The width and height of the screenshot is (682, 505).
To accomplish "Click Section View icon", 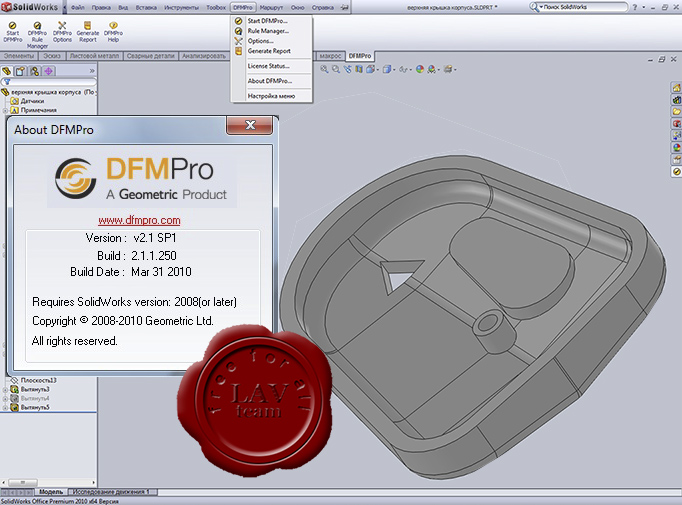I will [x=358, y=69].
